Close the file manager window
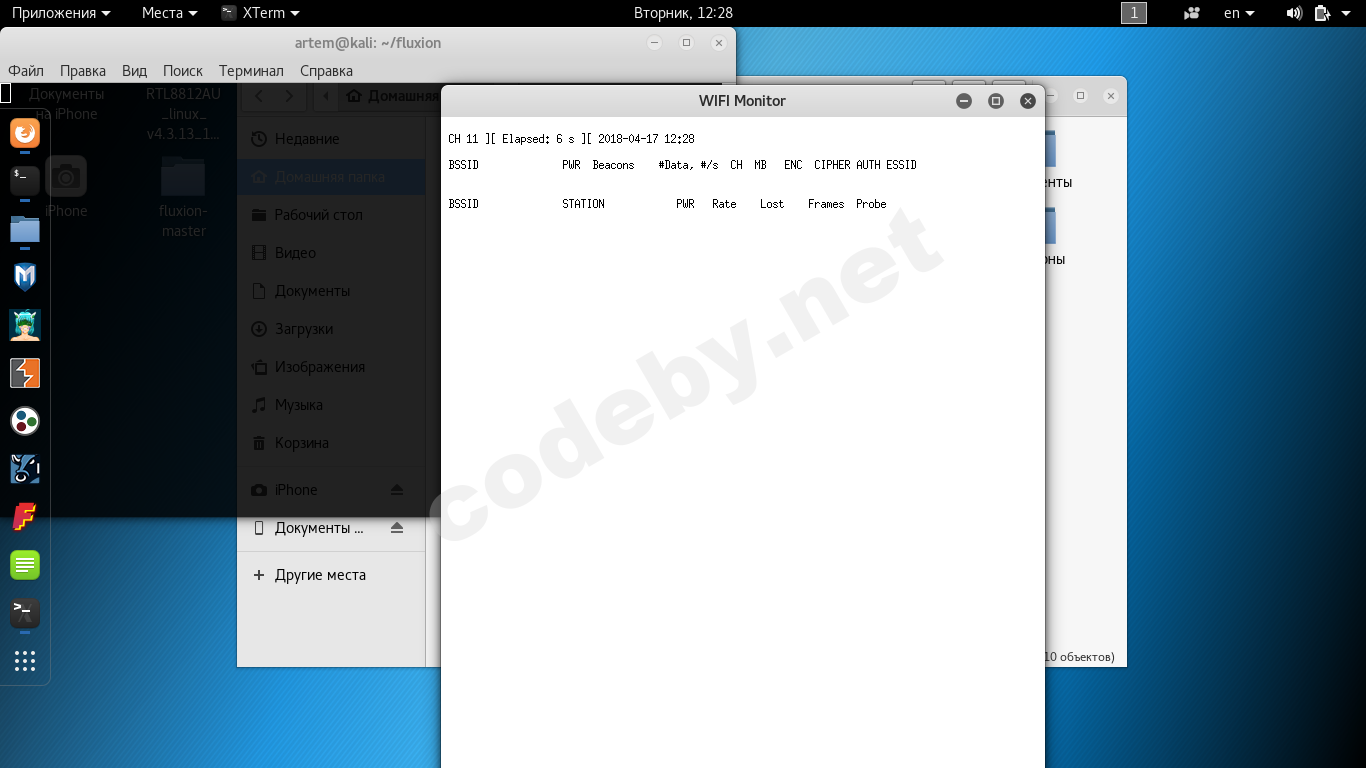The width and height of the screenshot is (1366, 768). [x=1111, y=96]
